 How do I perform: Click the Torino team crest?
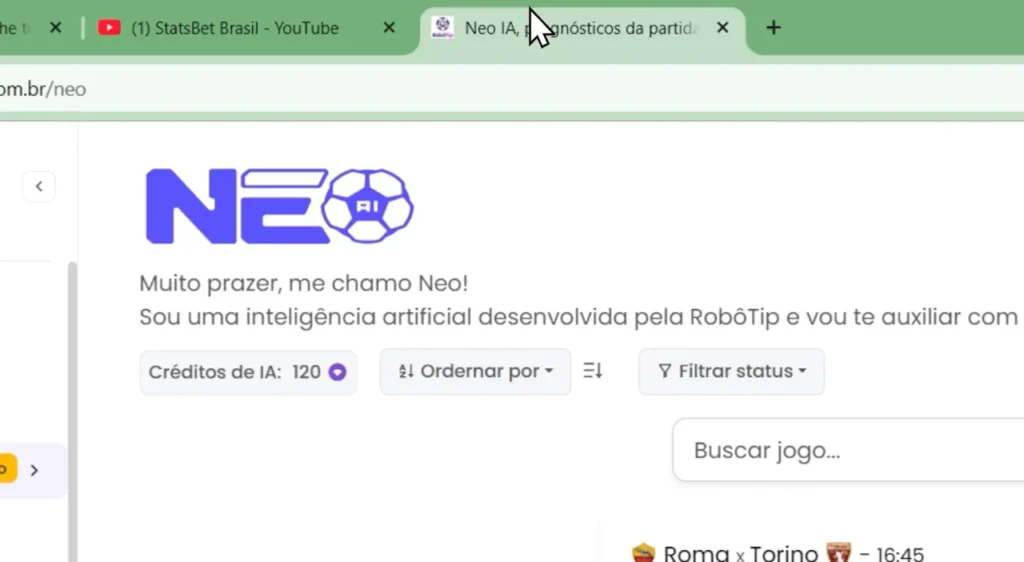pos(838,553)
